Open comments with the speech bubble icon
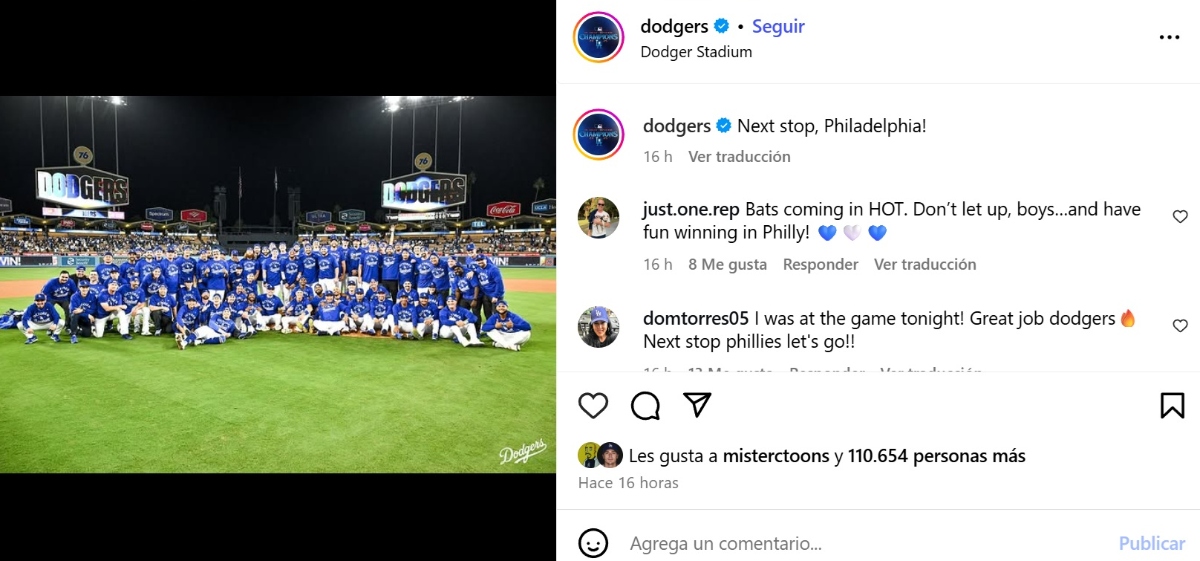This screenshot has width=1200, height=561. 645,405
